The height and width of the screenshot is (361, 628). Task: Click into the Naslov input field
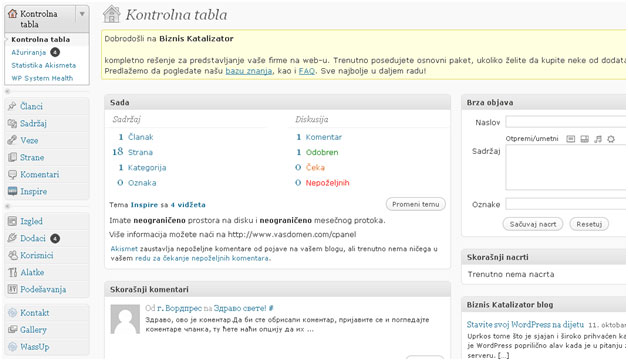(566, 122)
